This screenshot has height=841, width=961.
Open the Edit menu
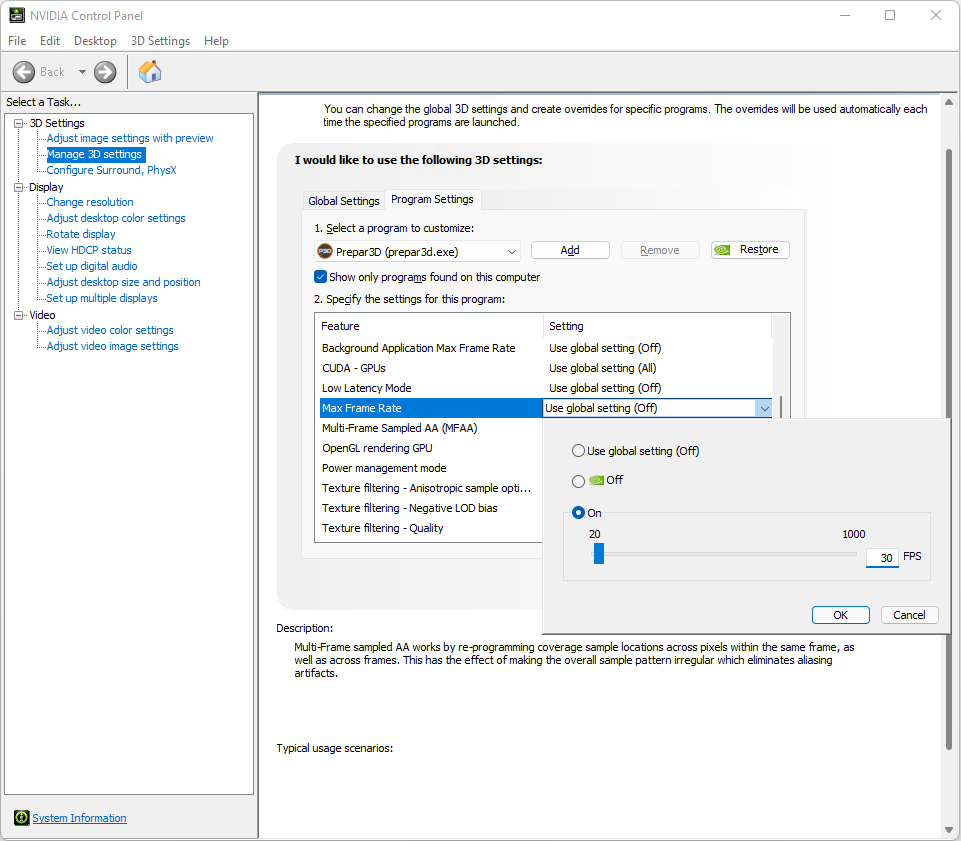[50, 40]
